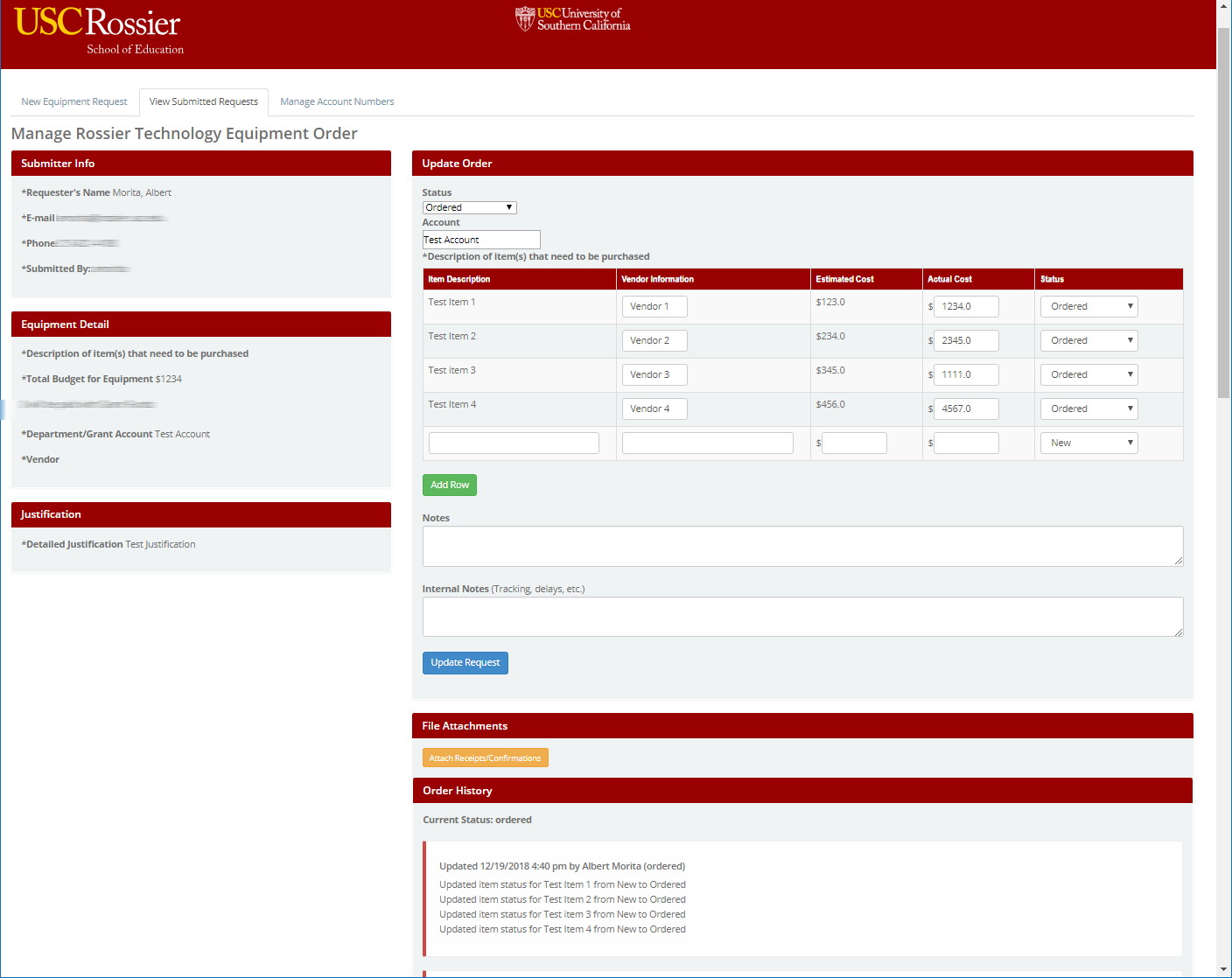Click the Vendor 1 information field
Screen dimensions: 1232x978
654,307
